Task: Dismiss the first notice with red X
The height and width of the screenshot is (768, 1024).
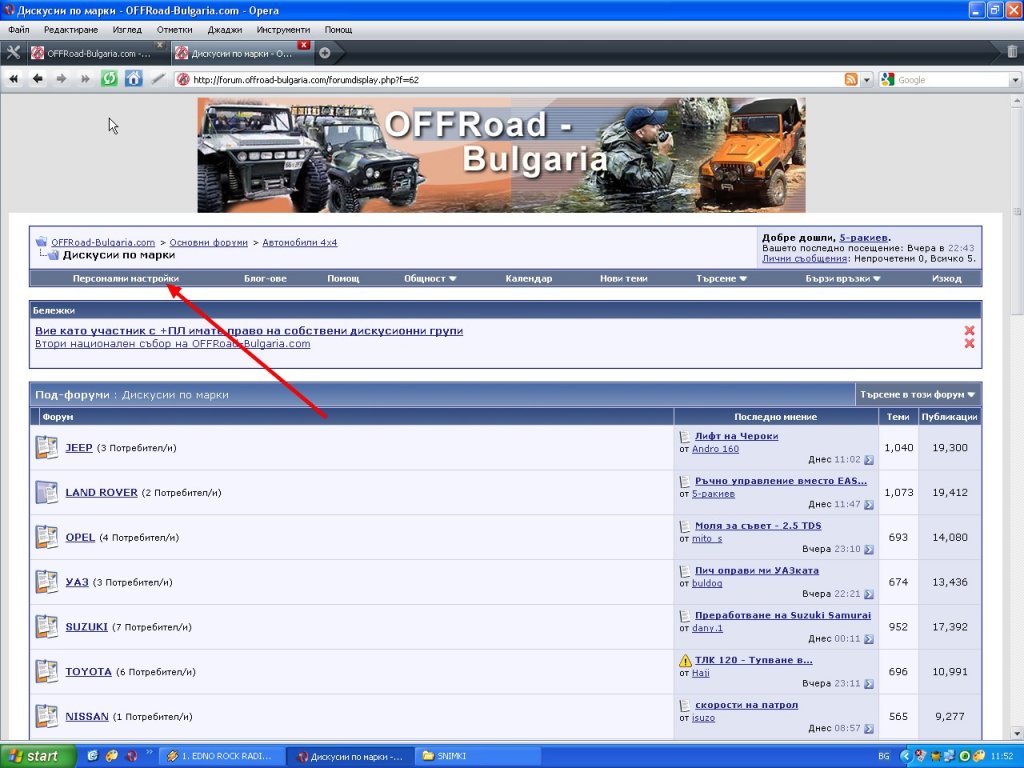Action: pos(968,331)
